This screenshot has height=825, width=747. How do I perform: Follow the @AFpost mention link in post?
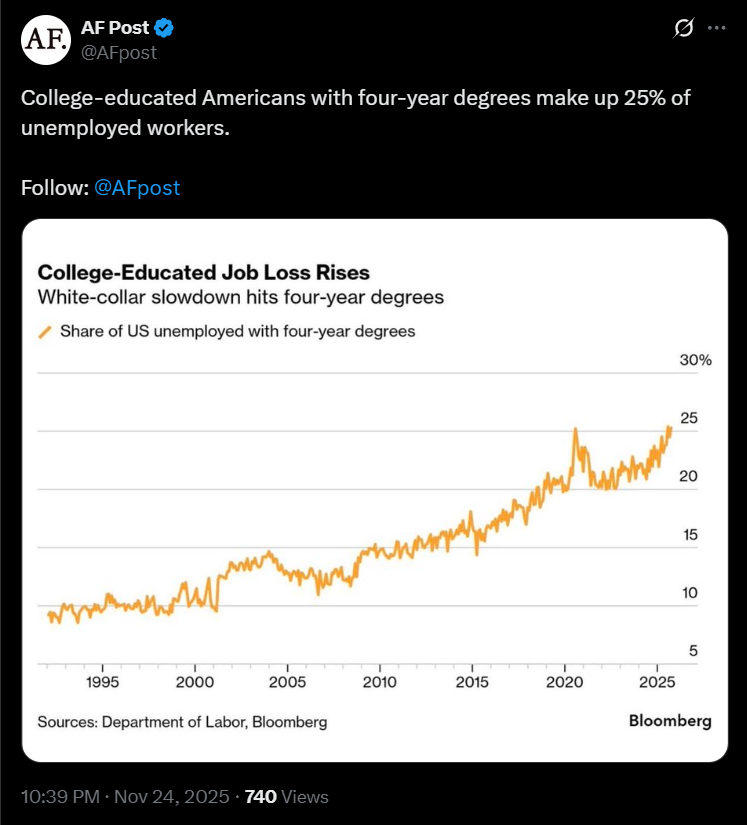pyautogui.click(x=137, y=188)
